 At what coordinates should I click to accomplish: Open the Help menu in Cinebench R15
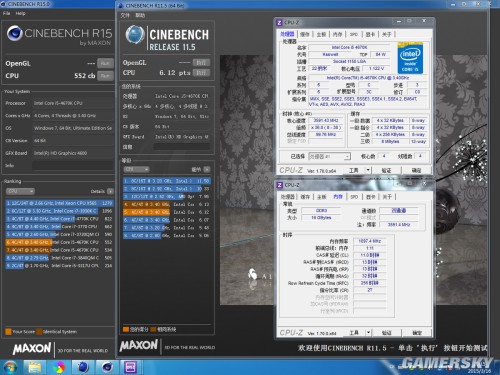tap(20, 13)
